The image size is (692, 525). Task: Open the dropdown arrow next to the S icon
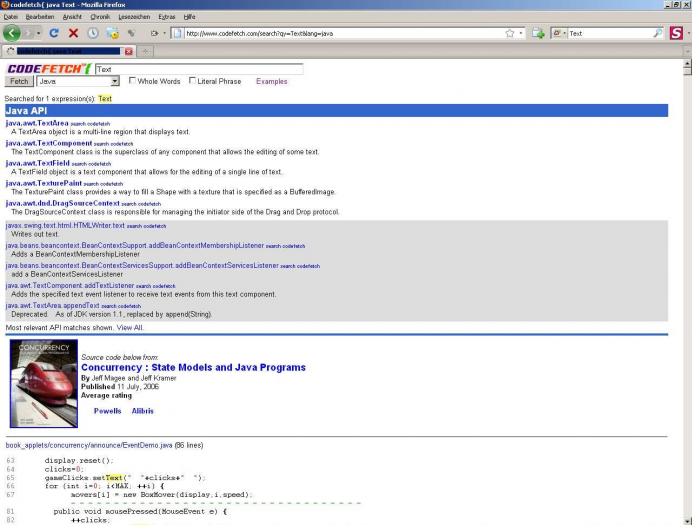tap(688, 33)
